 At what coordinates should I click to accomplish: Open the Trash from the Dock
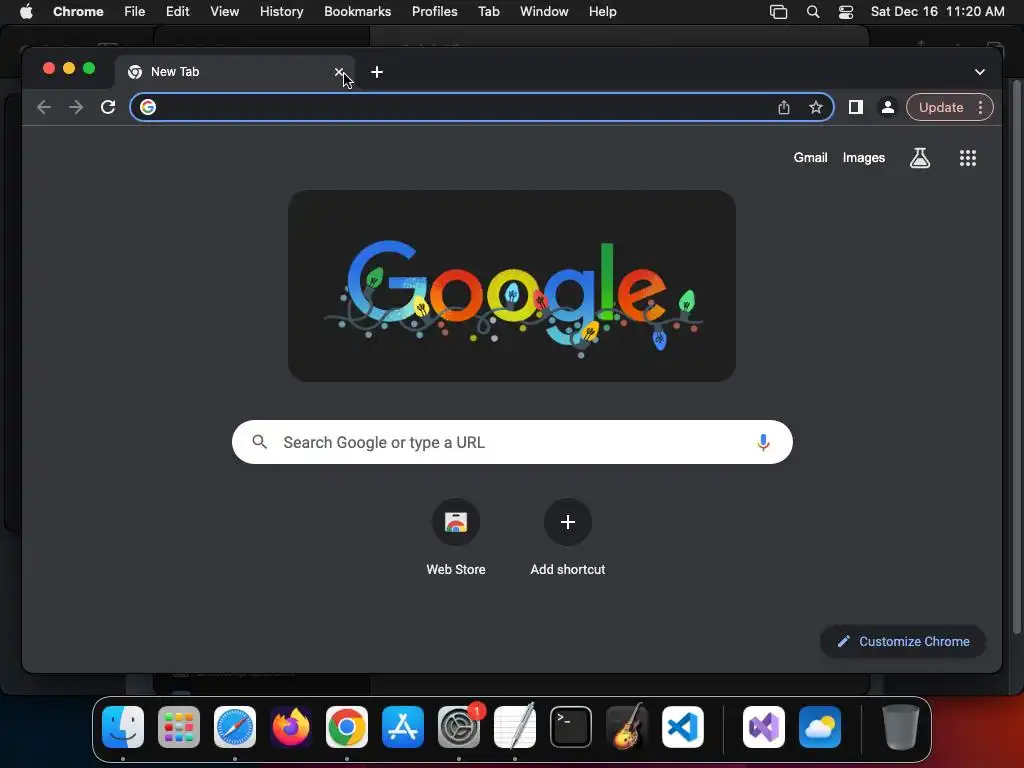point(901,727)
